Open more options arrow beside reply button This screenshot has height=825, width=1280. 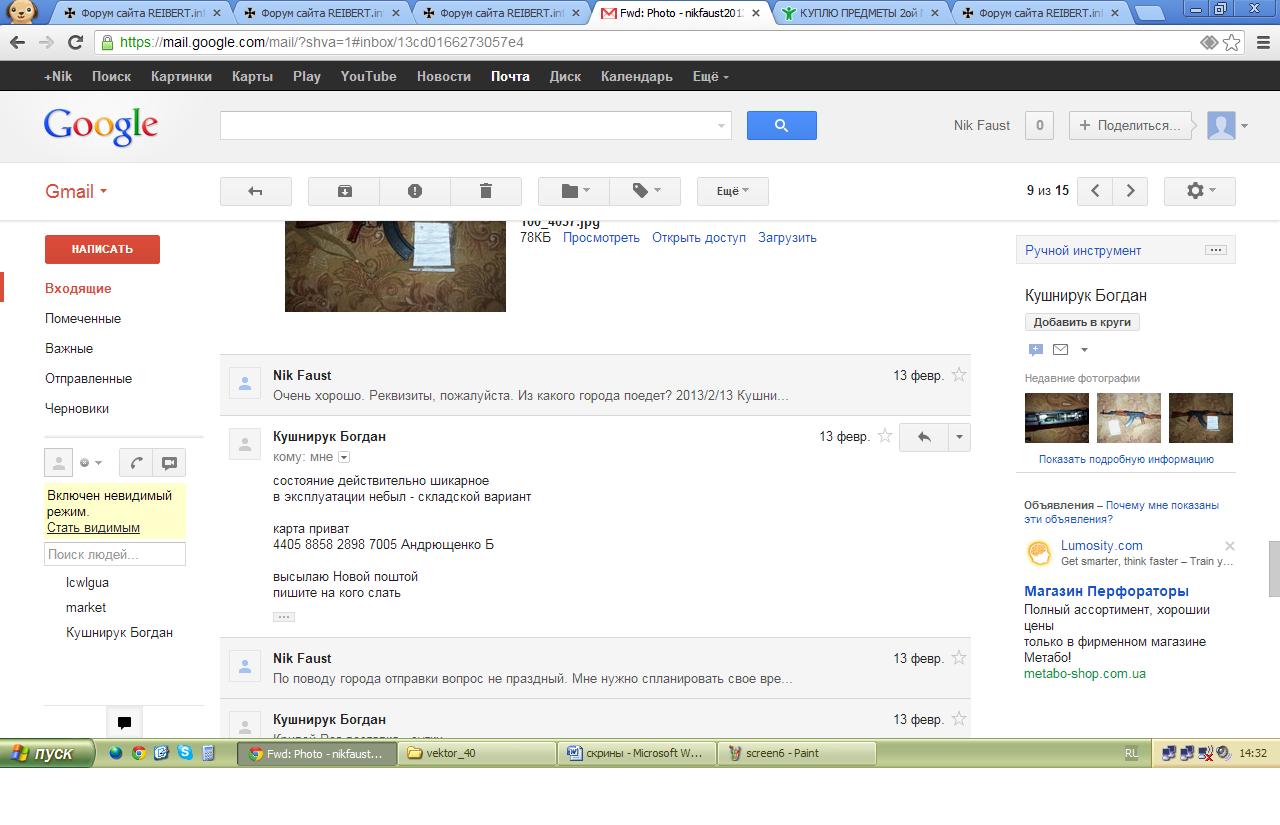click(x=959, y=437)
